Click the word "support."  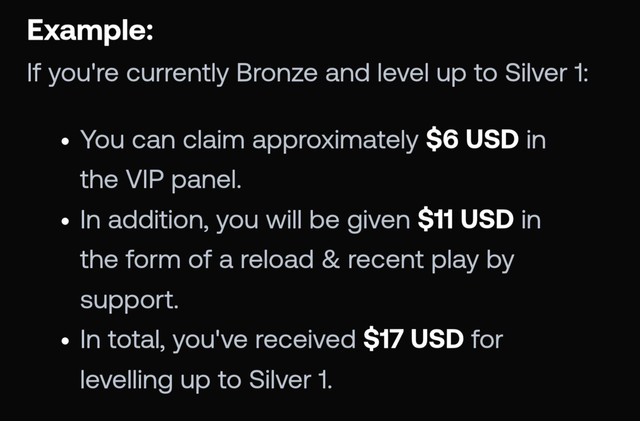point(129,301)
